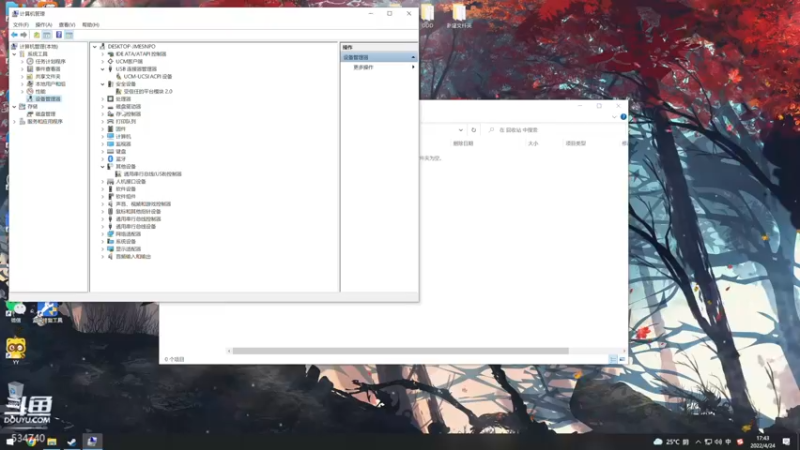Click the Print queues (打印队列) printer icon

pos(110,121)
